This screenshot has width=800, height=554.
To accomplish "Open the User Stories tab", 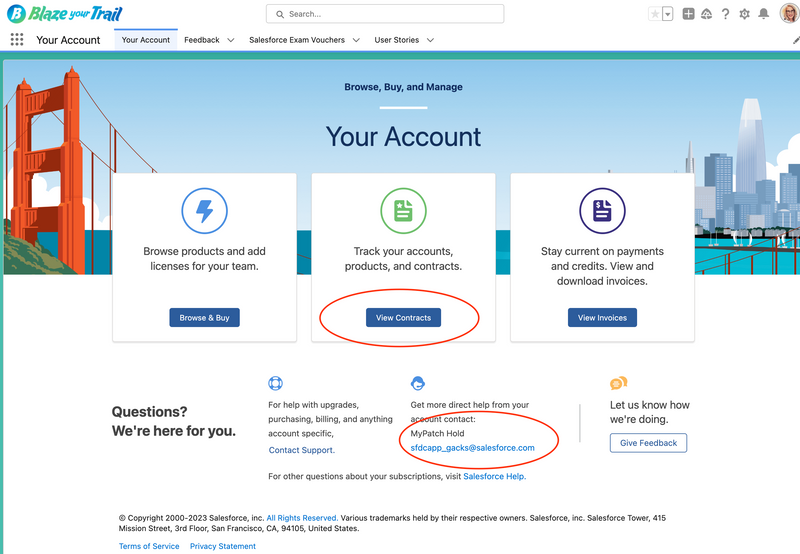I will (396, 40).
